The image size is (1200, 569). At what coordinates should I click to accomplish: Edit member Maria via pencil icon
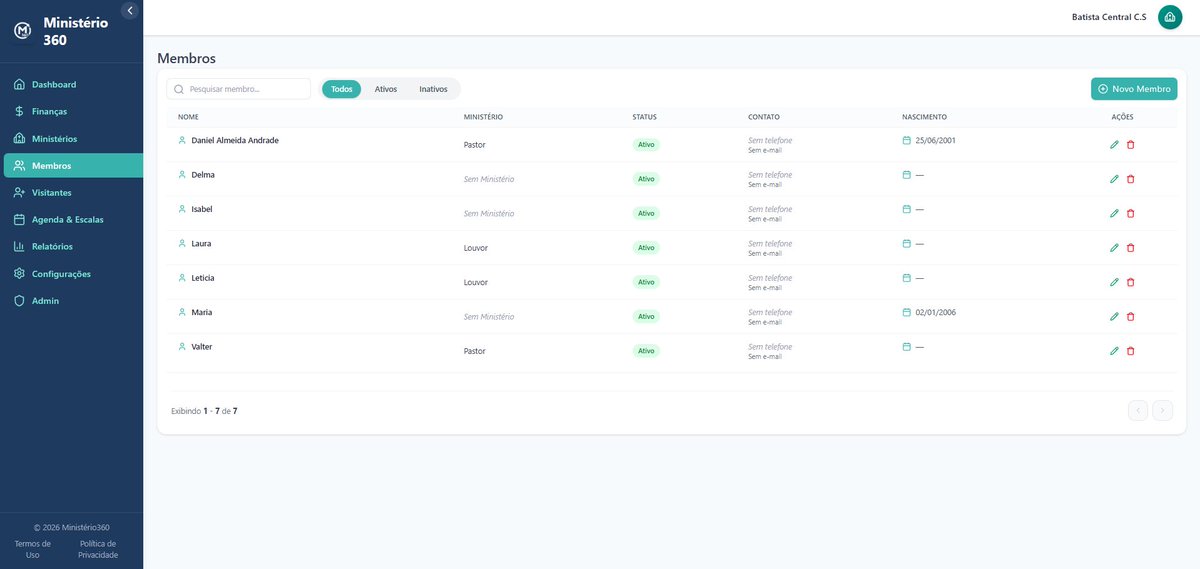point(1114,316)
